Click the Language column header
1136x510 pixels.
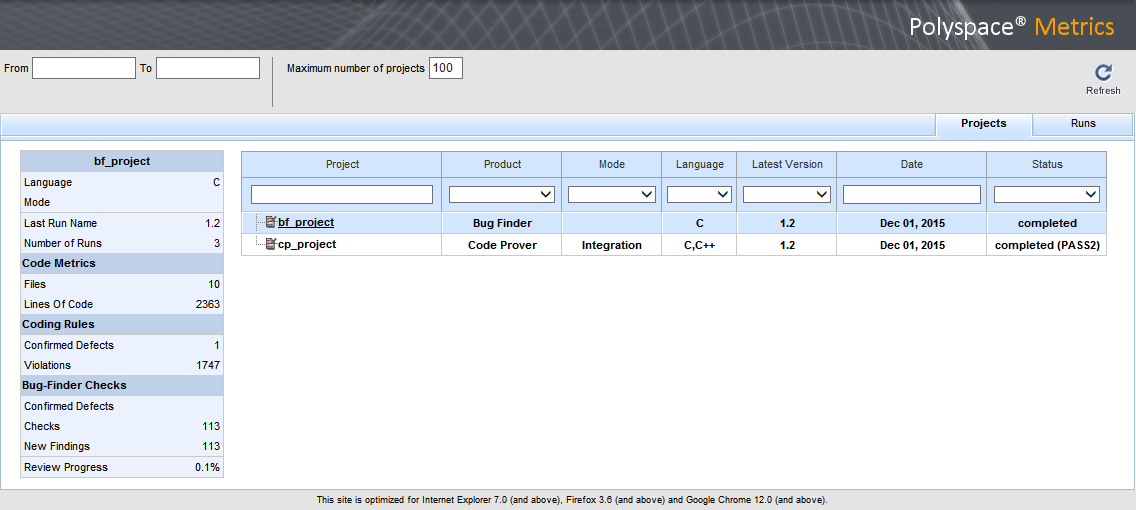pos(699,164)
